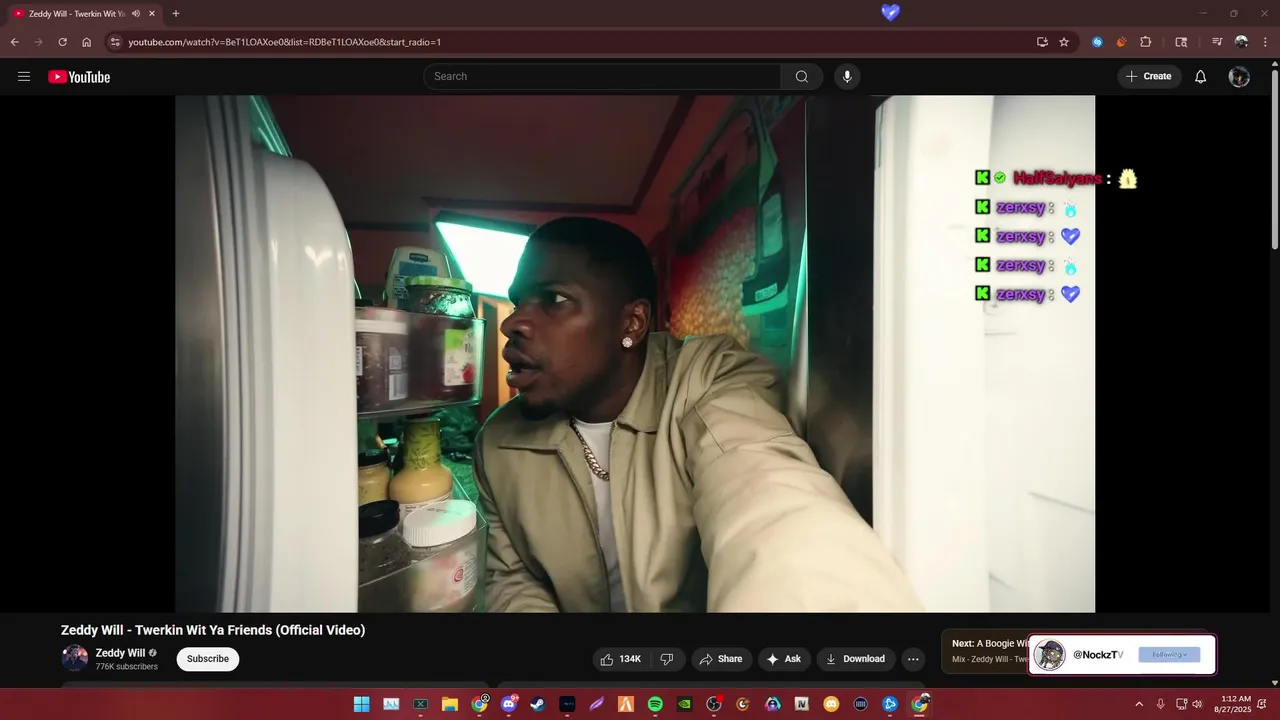Open the Ask AI feature

(x=784, y=659)
